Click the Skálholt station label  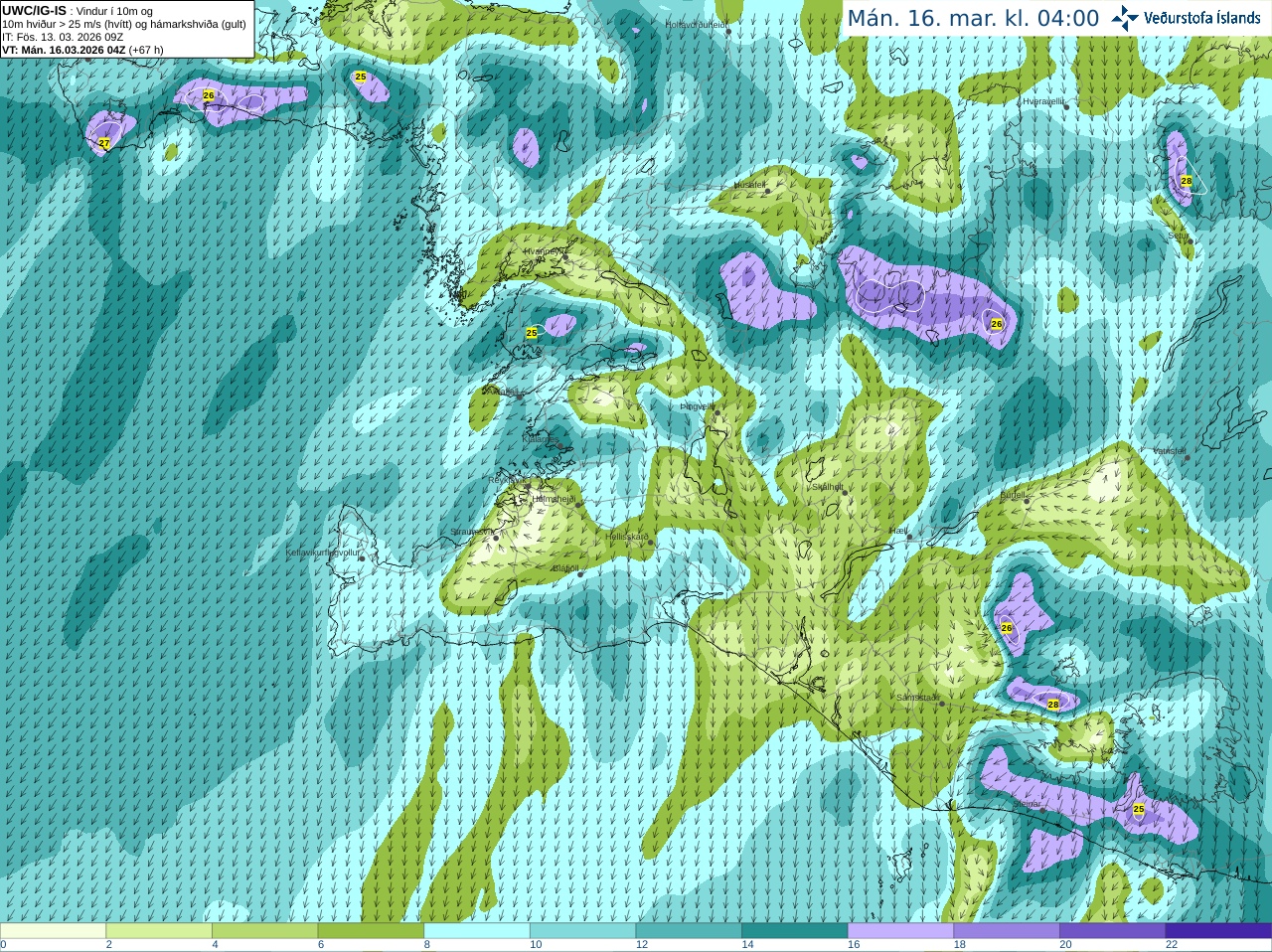827,487
